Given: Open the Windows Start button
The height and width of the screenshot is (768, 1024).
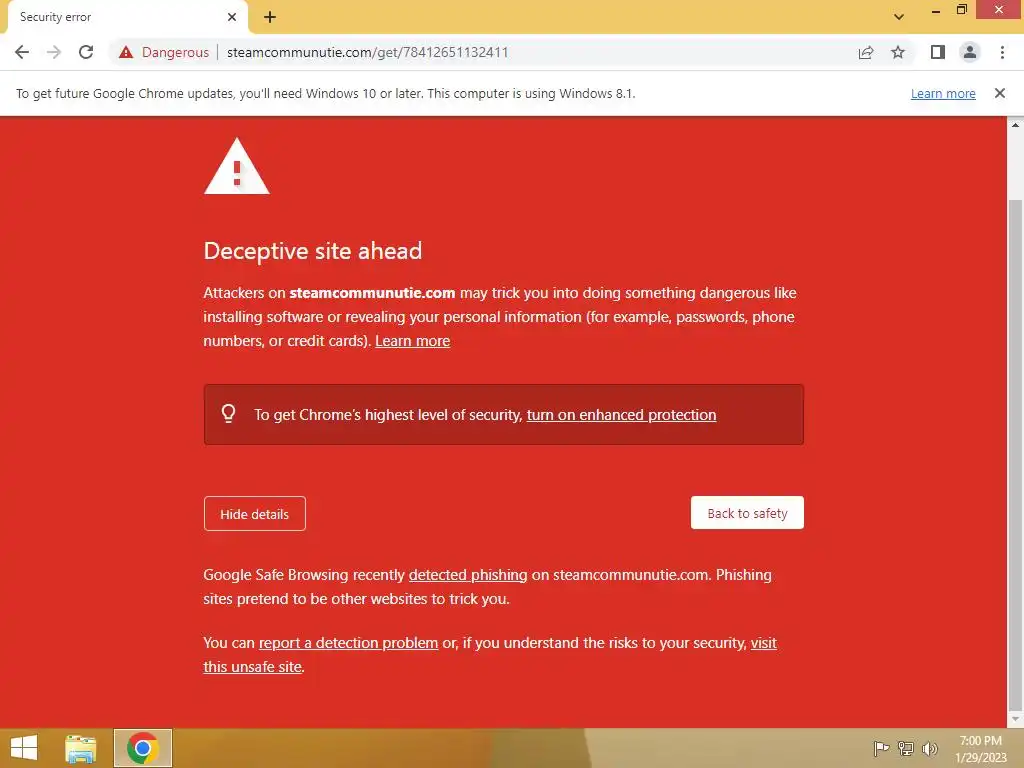Looking at the screenshot, I should pyautogui.click(x=24, y=748).
